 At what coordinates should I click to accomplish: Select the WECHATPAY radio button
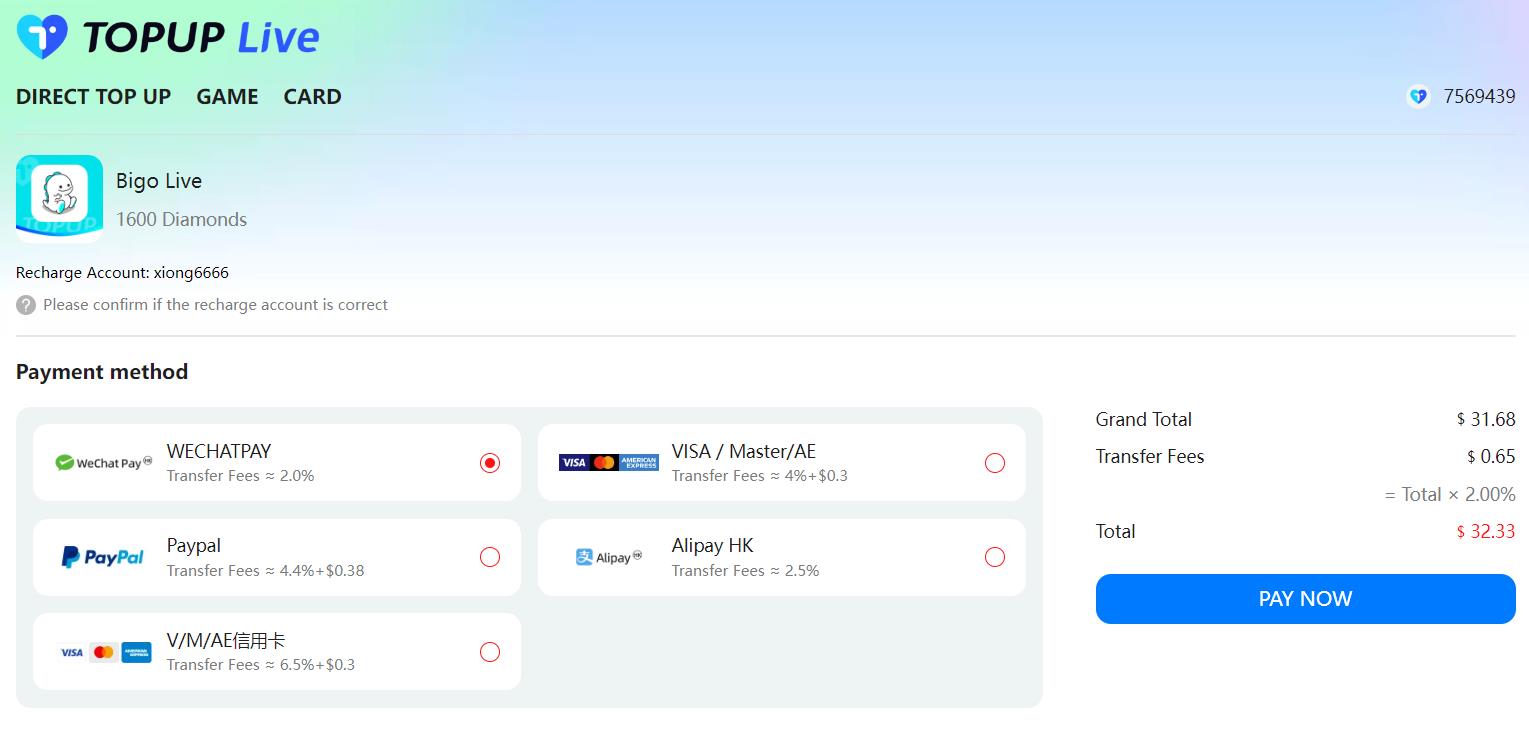tap(490, 463)
